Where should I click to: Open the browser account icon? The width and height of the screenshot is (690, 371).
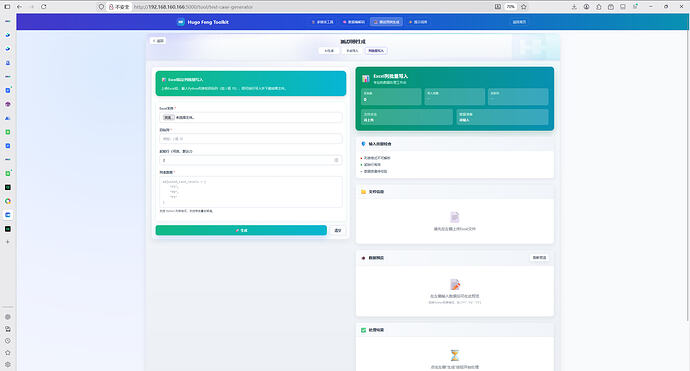[x=587, y=7]
